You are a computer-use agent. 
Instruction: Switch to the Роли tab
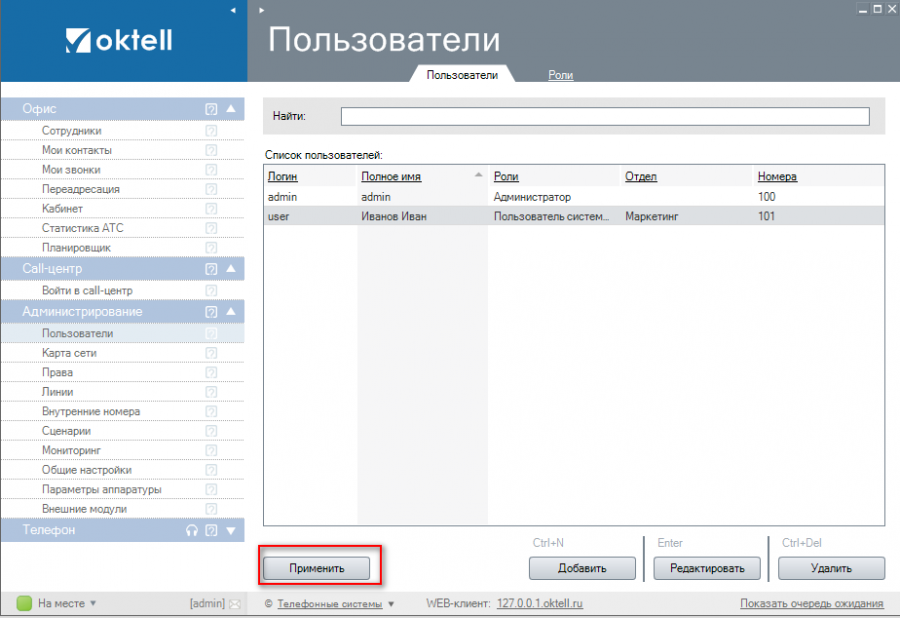pyautogui.click(x=560, y=75)
